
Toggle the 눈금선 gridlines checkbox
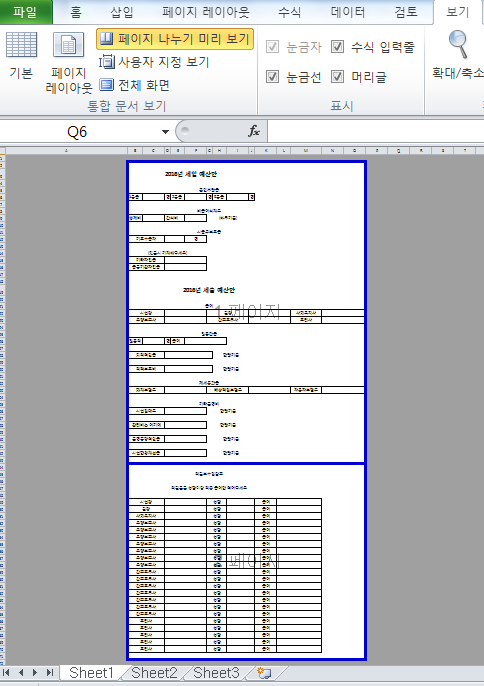(x=272, y=77)
